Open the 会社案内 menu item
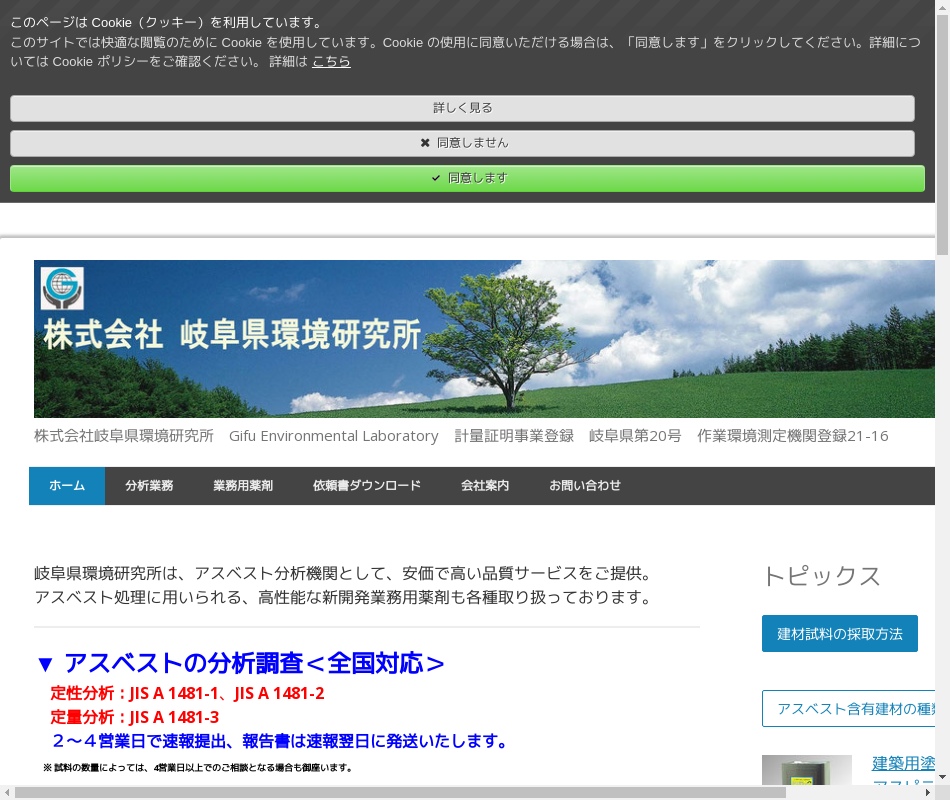 485,486
